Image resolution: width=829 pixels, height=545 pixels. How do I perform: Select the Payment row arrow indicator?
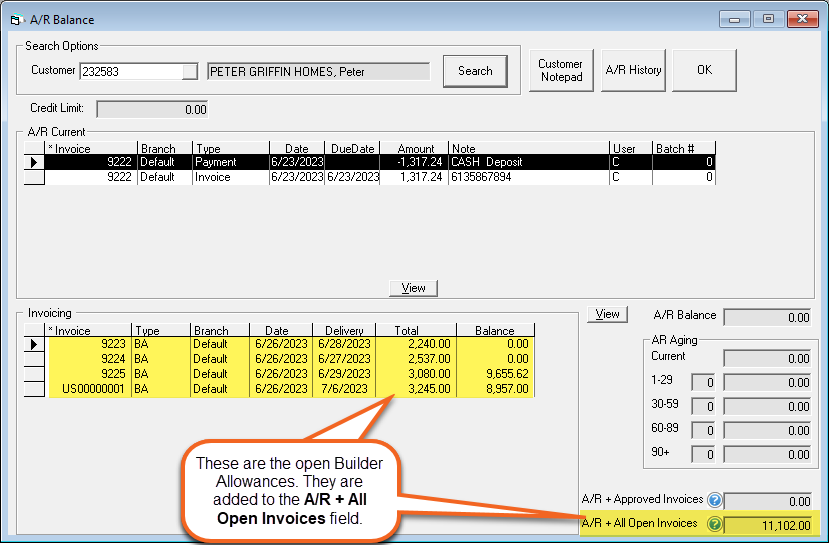click(34, 162)
